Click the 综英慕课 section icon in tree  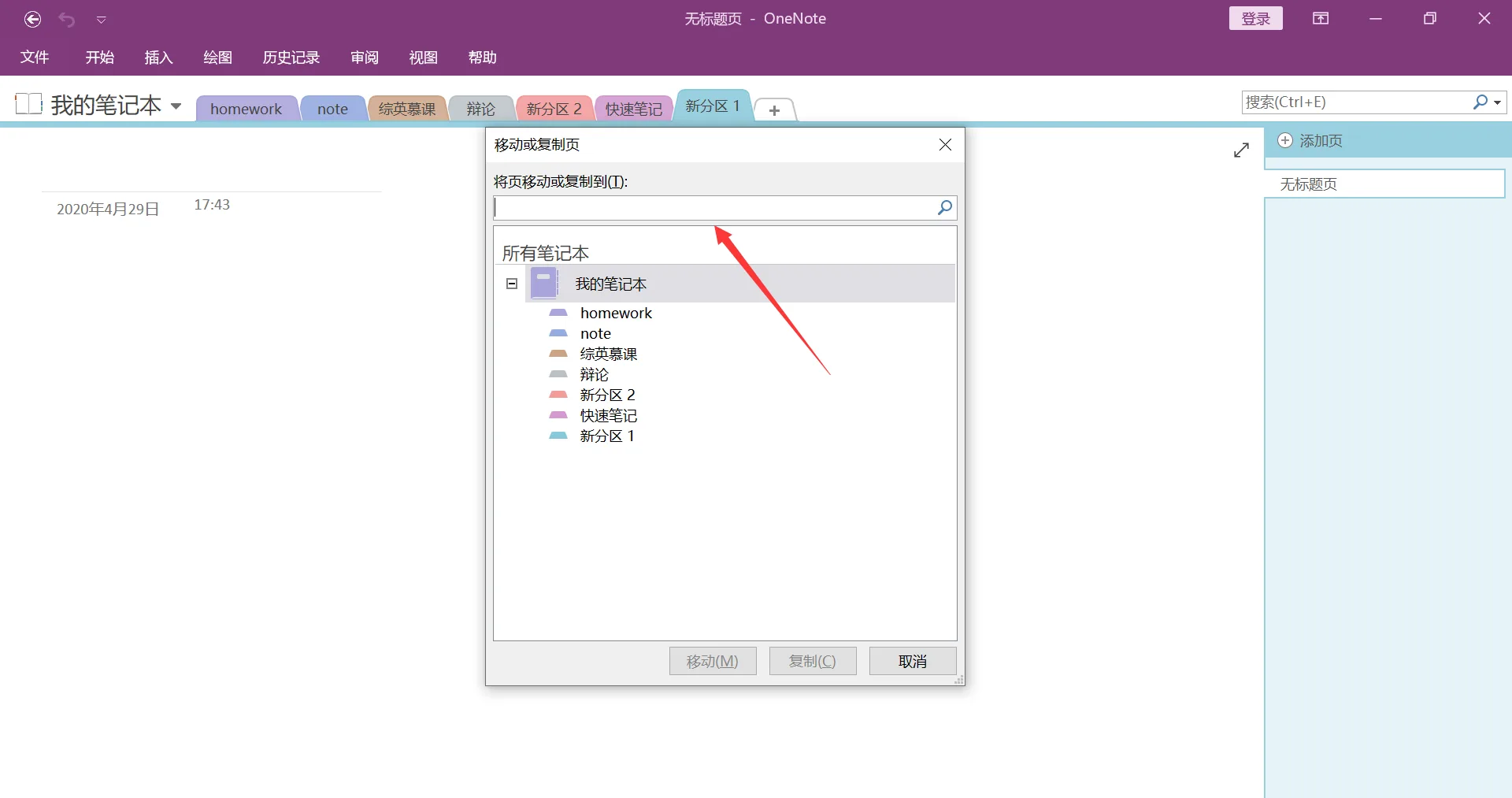[558, 354]
